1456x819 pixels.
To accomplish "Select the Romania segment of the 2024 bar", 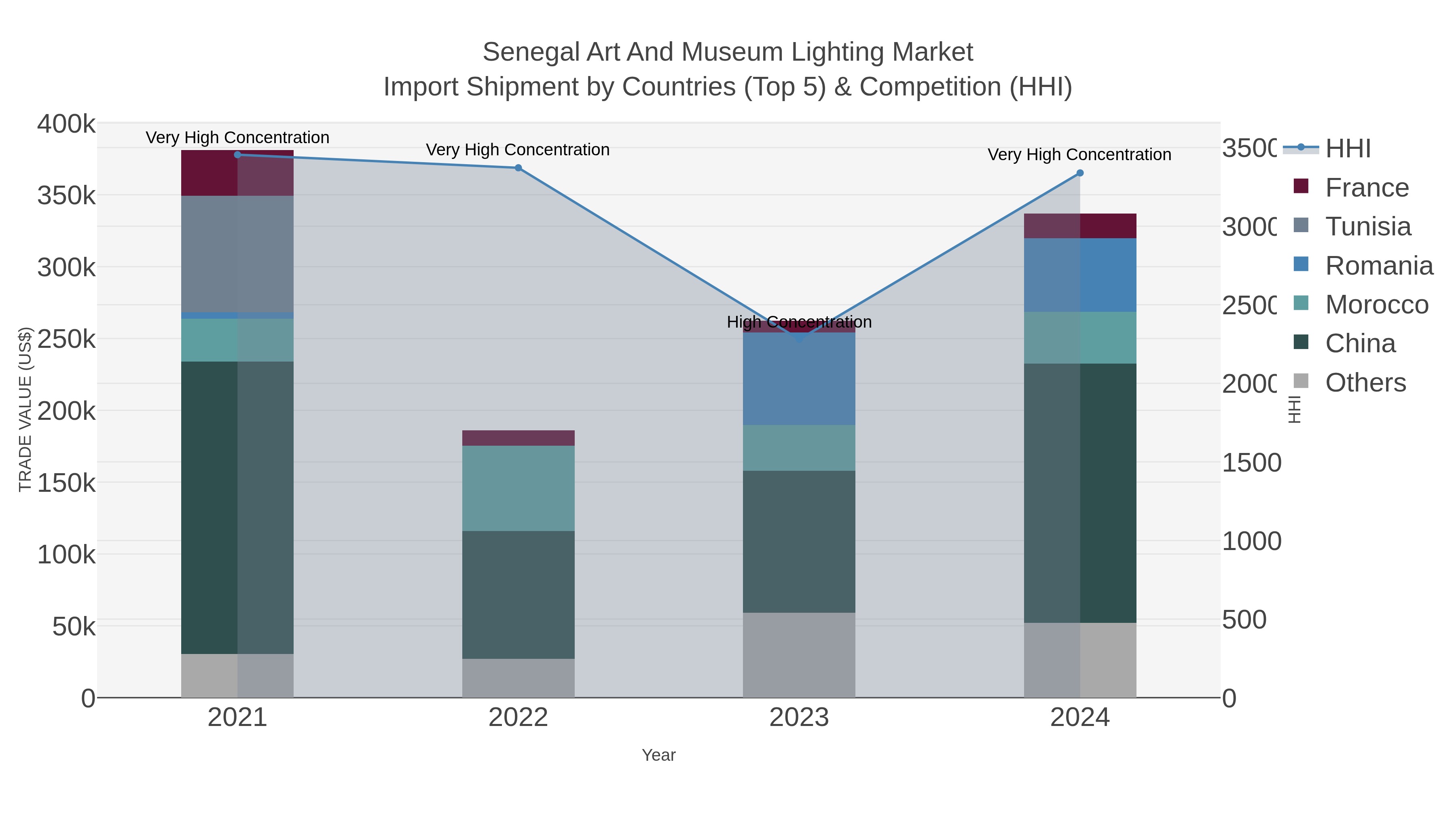I will tap(1079, 275).
